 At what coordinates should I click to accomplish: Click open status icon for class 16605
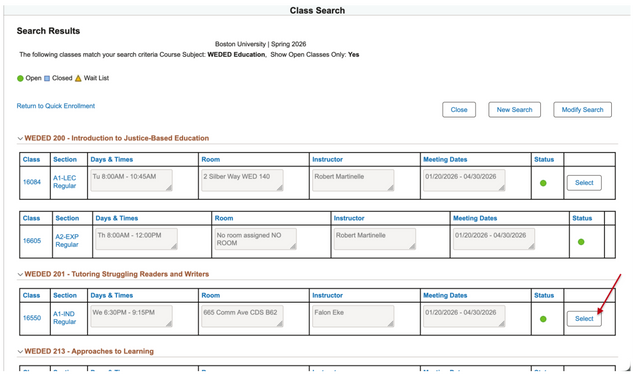[581, 242]
